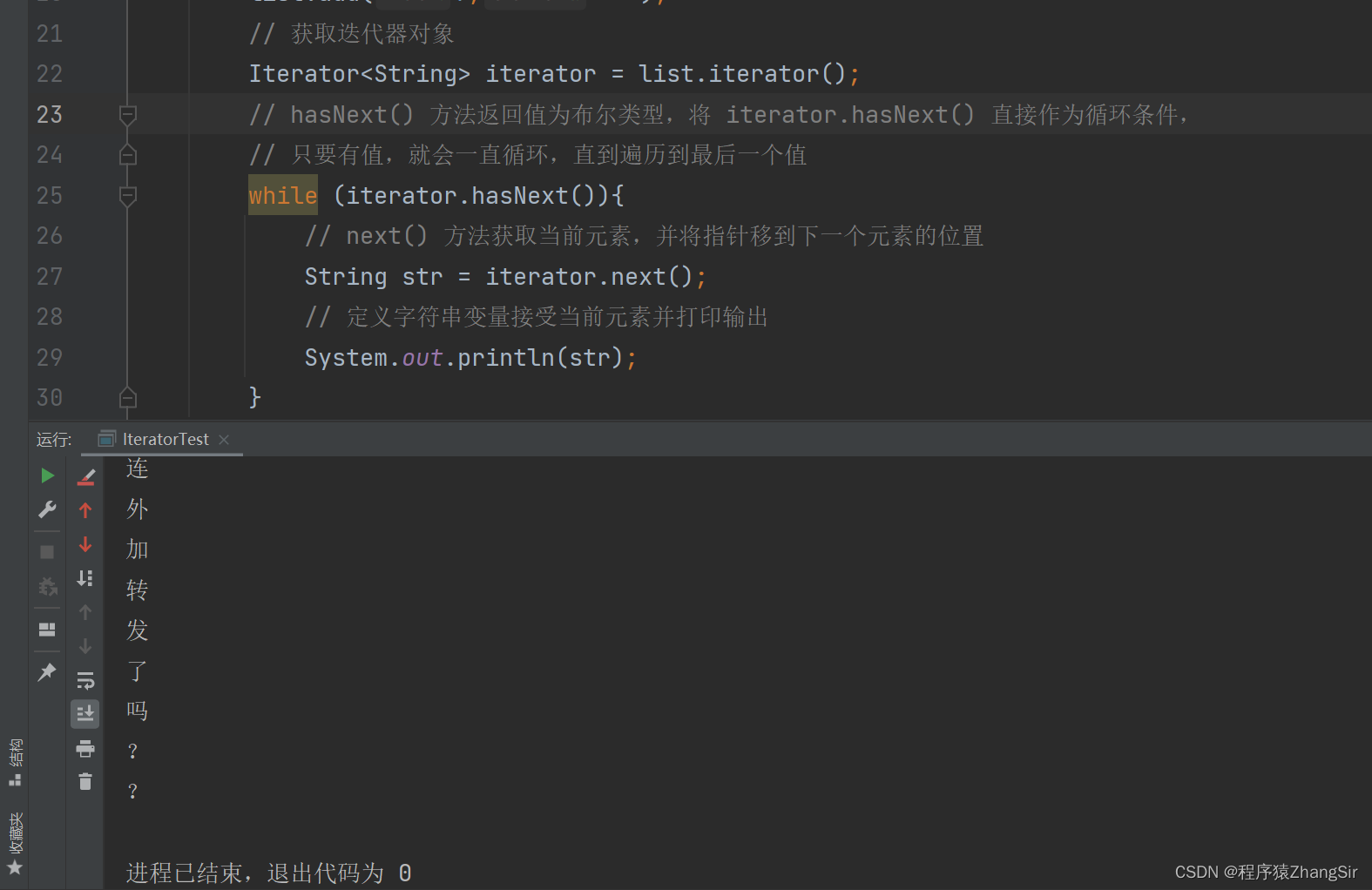Clear all console output with the red slash icon
This screenshot has height=890, width=1372.
pyautogui.click(x=85, y=475)
